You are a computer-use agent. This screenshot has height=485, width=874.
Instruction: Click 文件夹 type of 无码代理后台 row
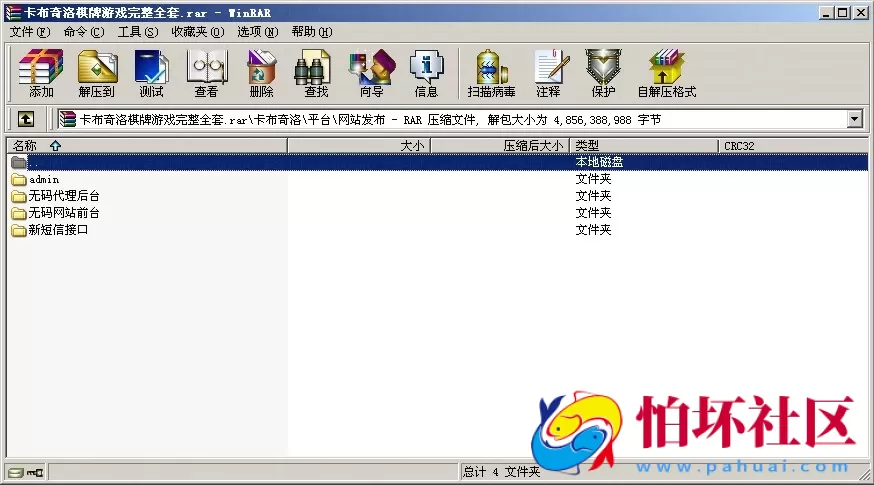coord(593,196)
